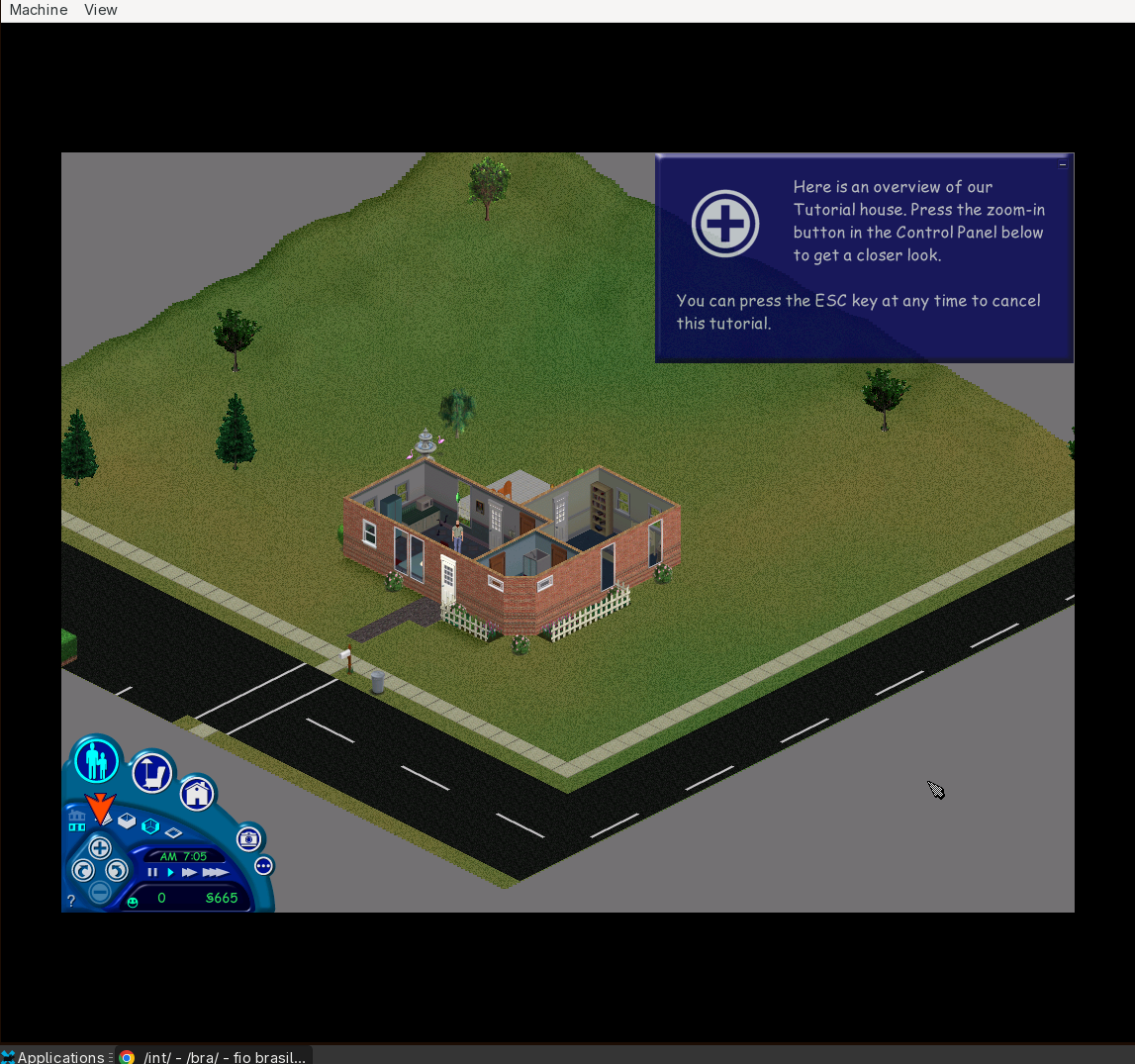1135x1064 pixels.
Task: Set game to normal play speed
Action: tap(171, 872)
